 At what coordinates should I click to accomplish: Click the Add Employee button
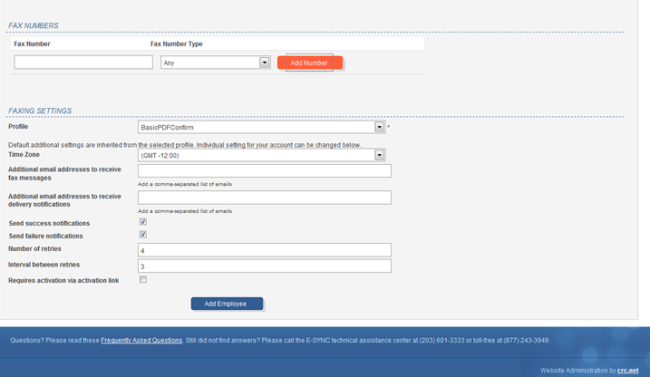227,304
